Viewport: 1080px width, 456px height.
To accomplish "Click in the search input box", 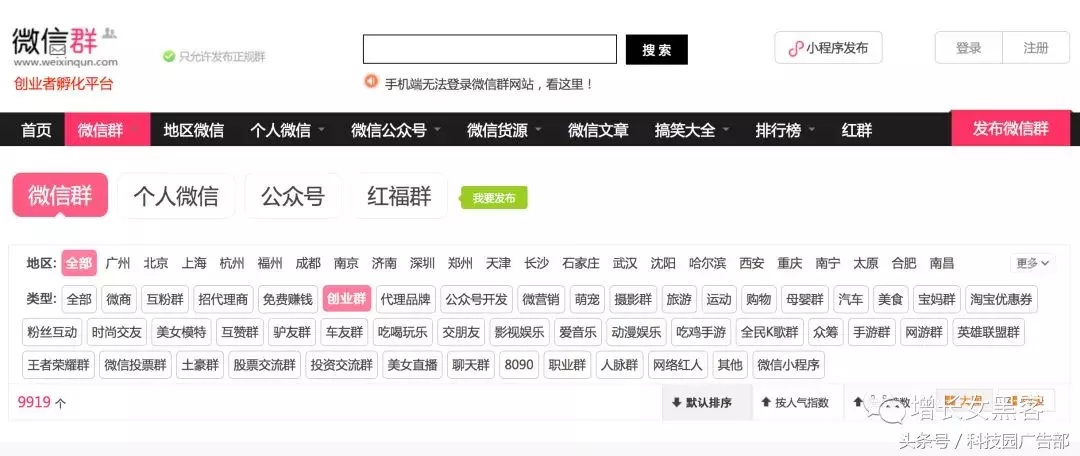I will [x=490, y=50].
